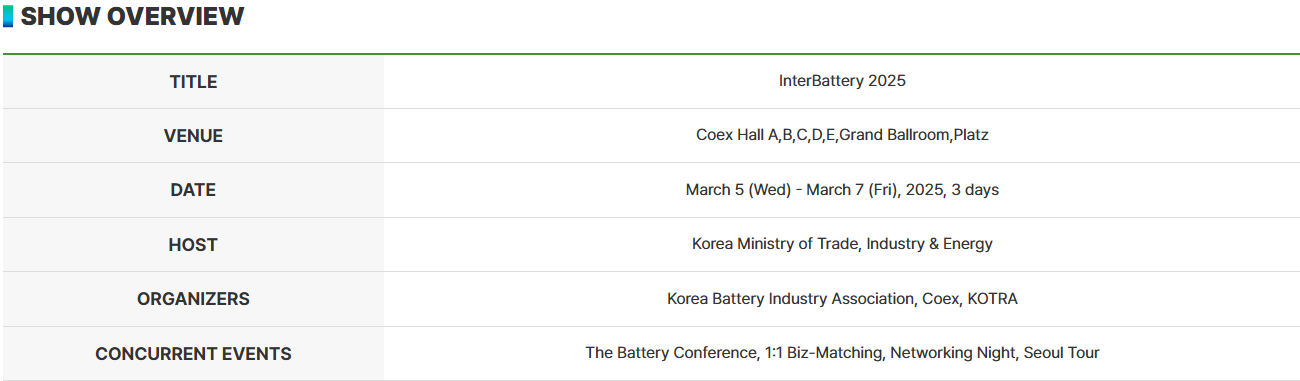
Task: Click Grand Ballroom in the venue row
Action: (894, 135)
